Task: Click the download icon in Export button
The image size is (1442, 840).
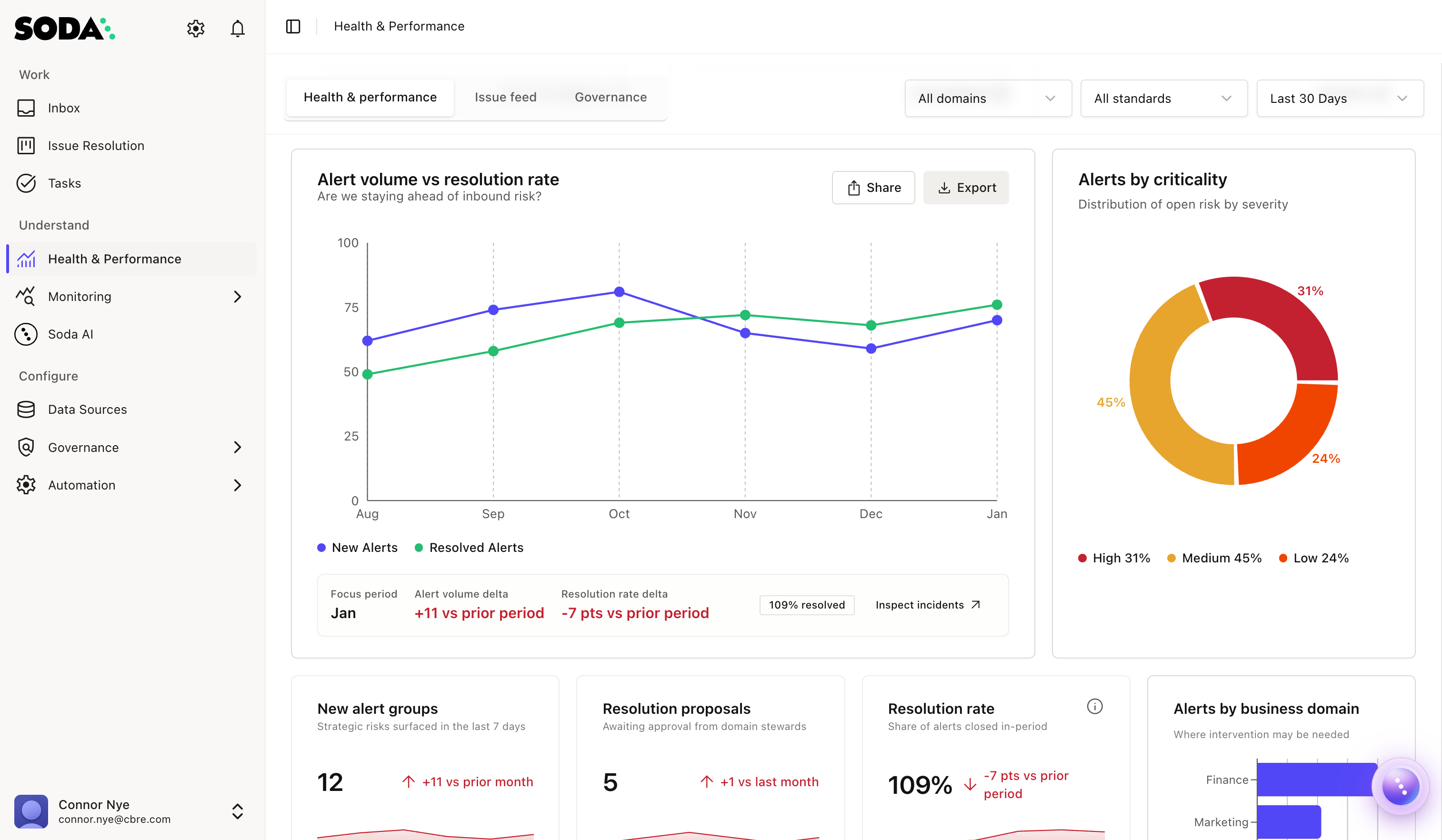Action: 944,188
